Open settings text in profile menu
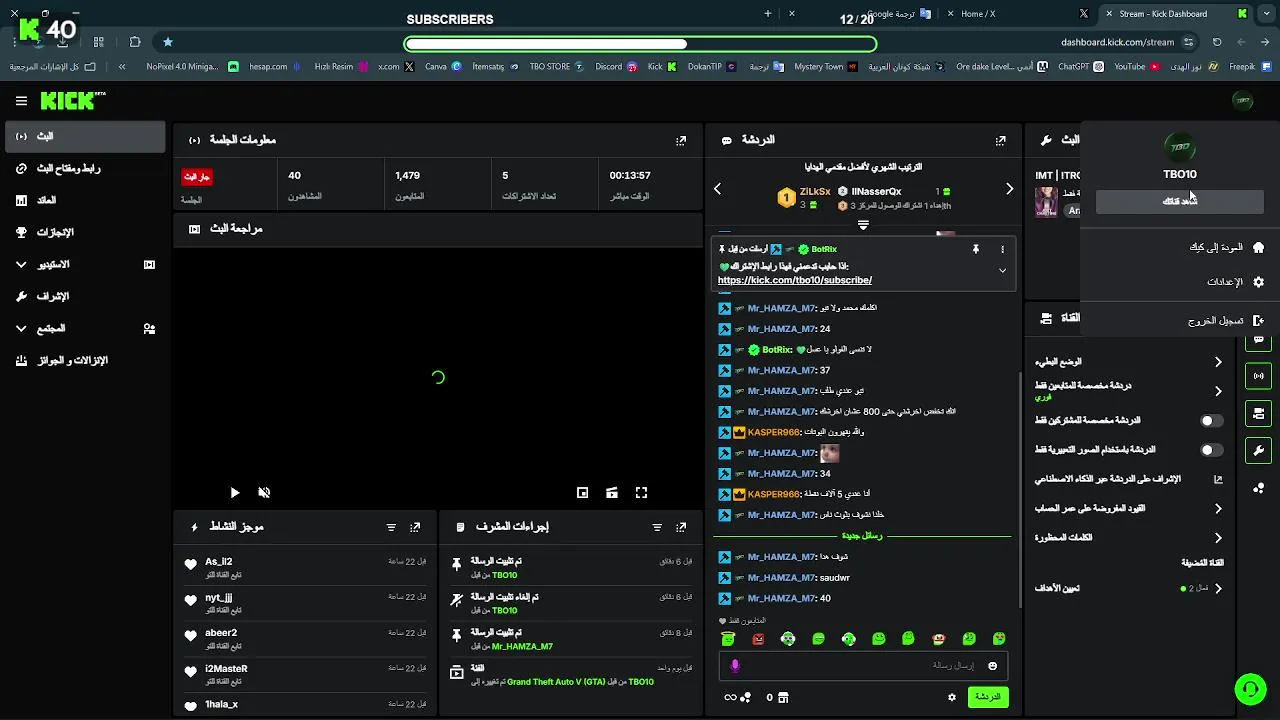 1225,282
